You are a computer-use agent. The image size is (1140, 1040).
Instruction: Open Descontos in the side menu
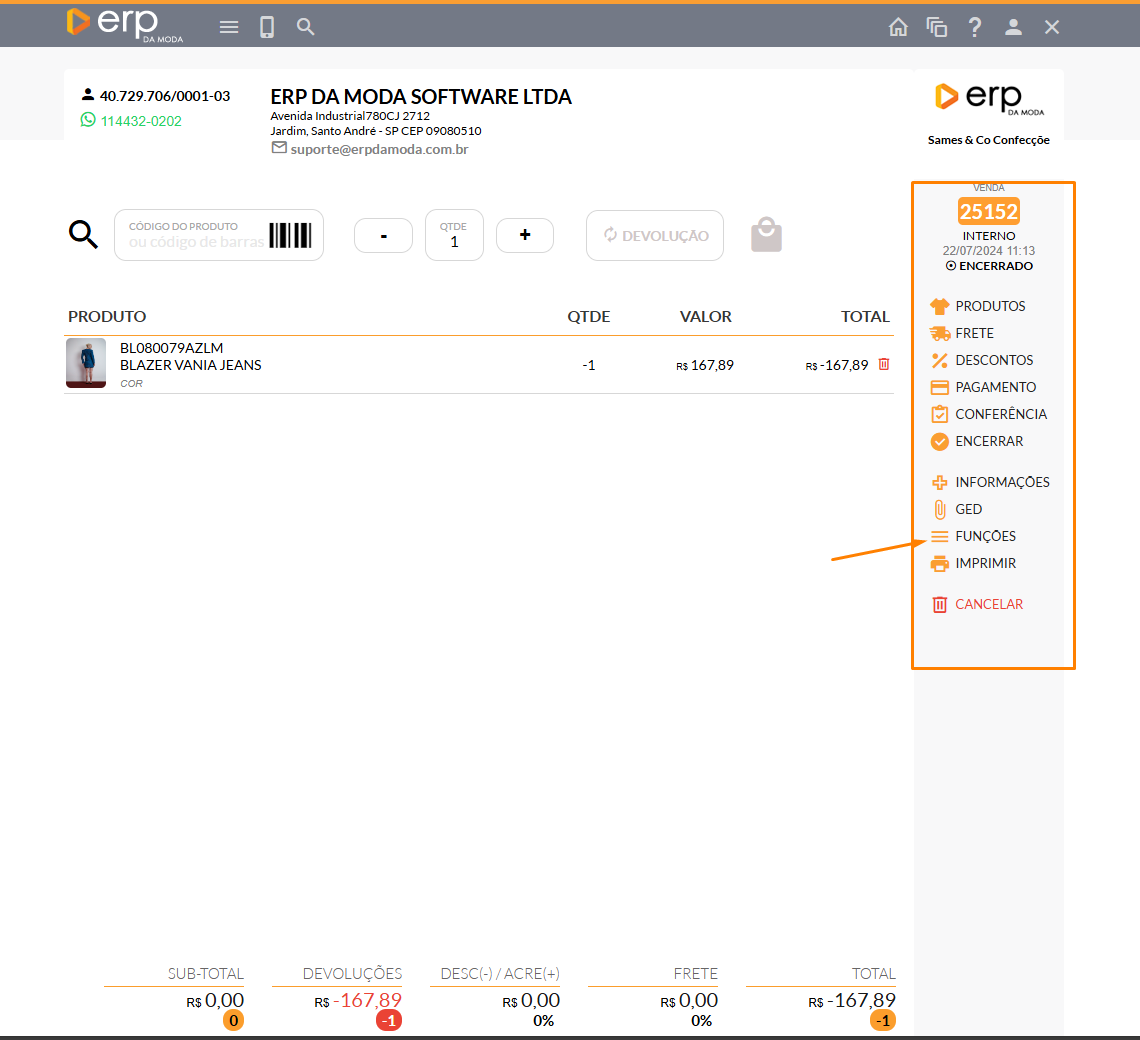(993, 360)
